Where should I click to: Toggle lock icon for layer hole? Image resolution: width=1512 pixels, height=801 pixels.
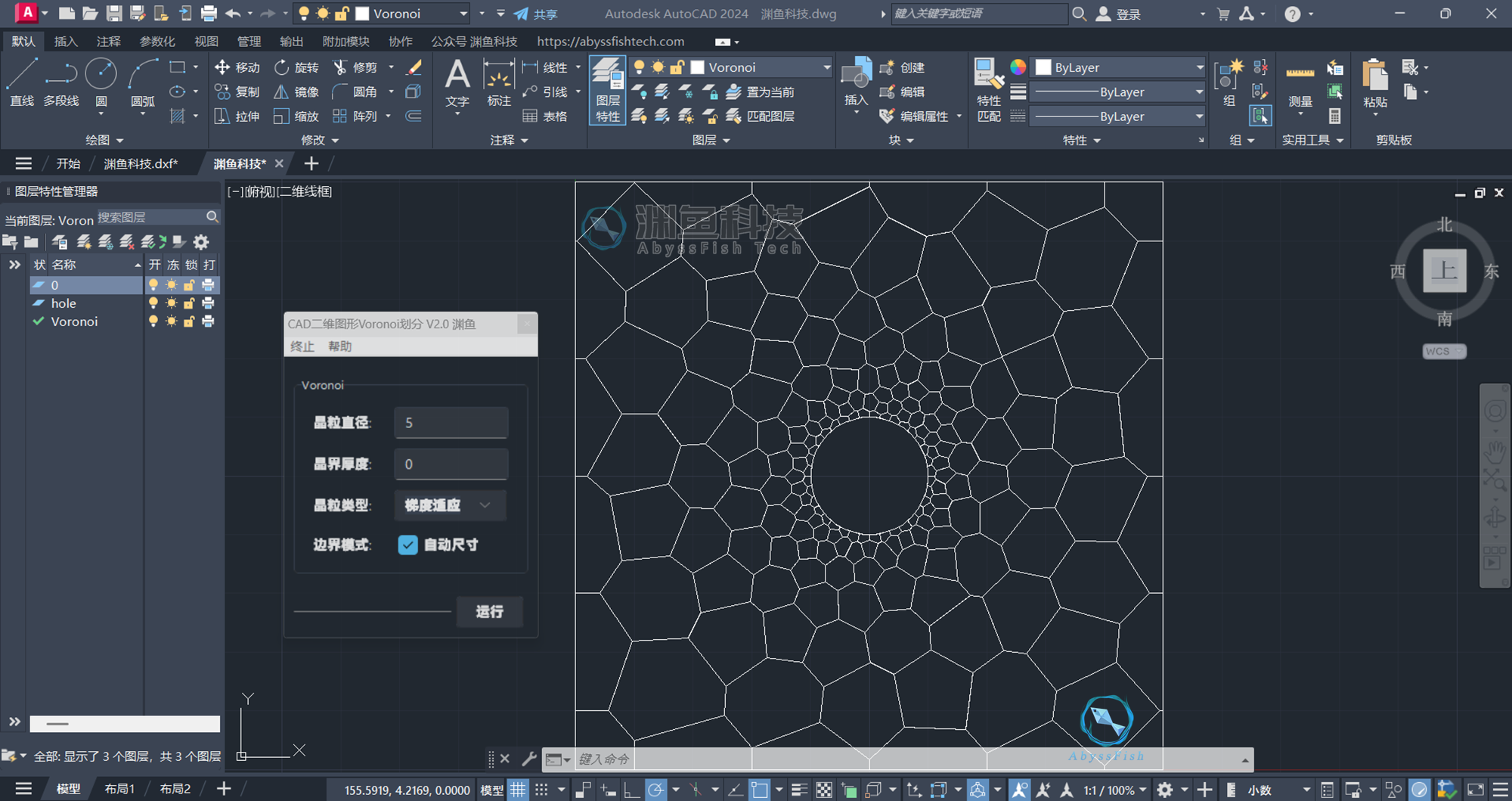click(189, 303)
